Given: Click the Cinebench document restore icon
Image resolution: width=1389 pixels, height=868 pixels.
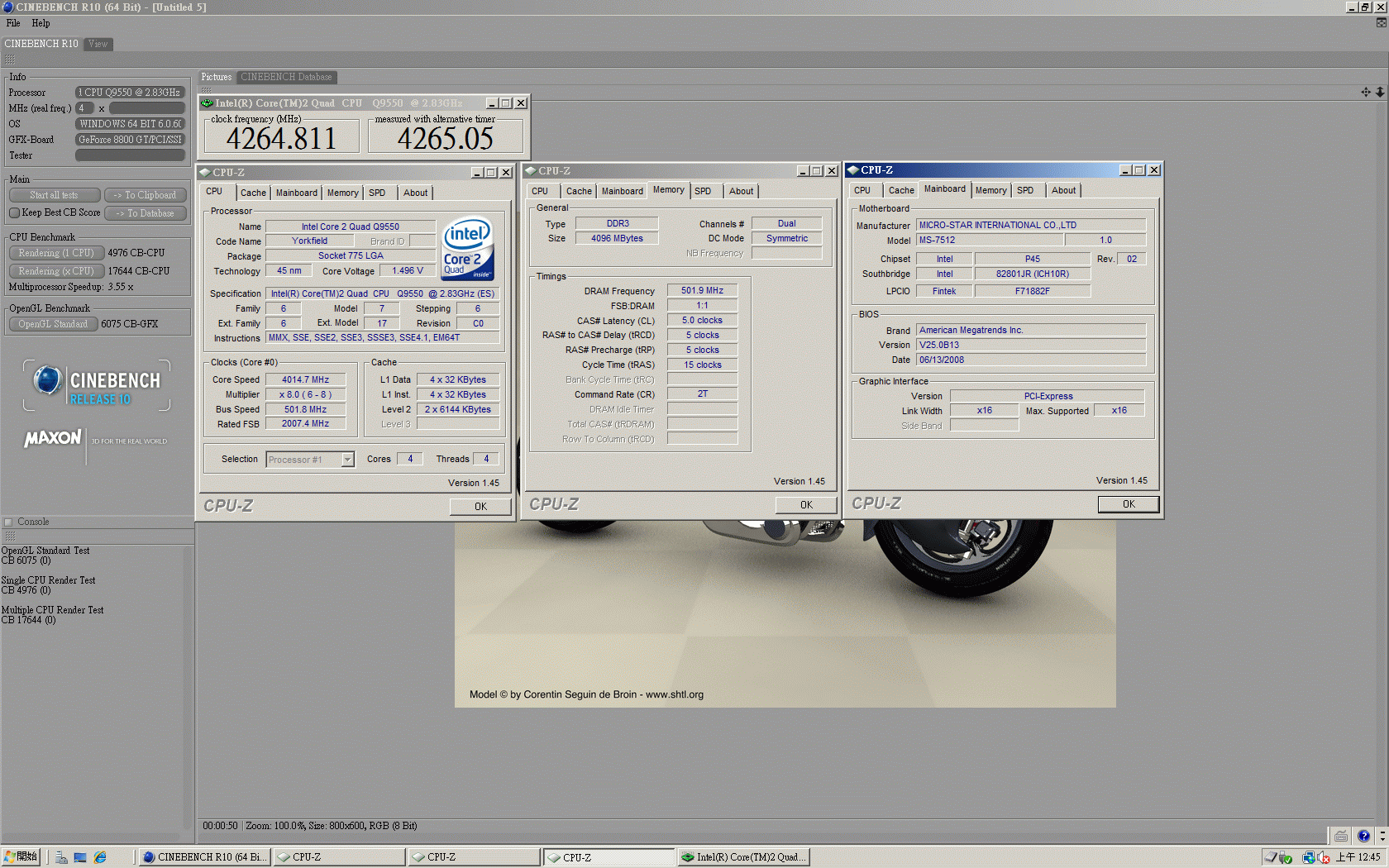Looking at the screenshot, I should pyautogui.click(x=1381, y=22).
